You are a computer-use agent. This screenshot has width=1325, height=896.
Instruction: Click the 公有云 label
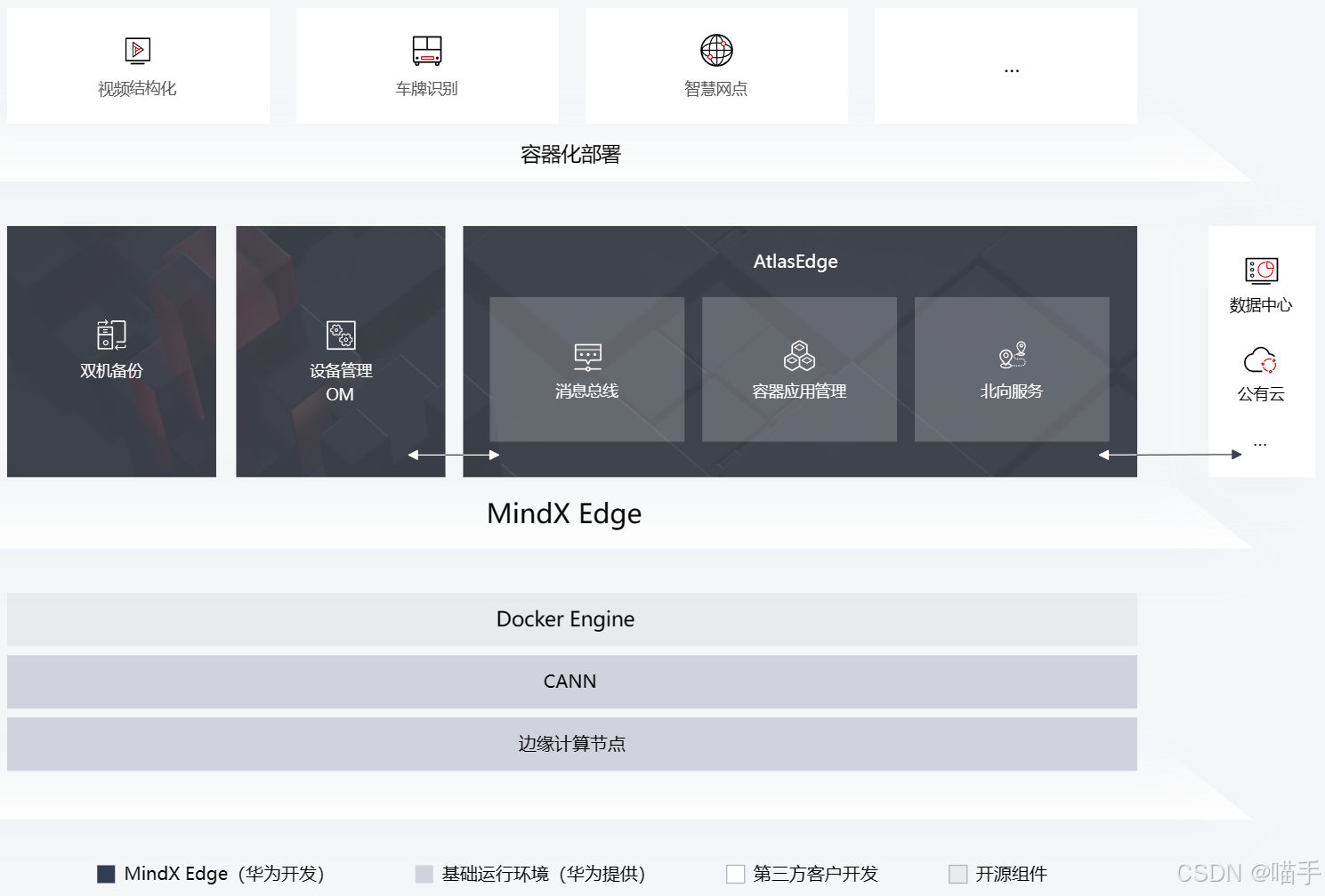tap(1261, 394)
